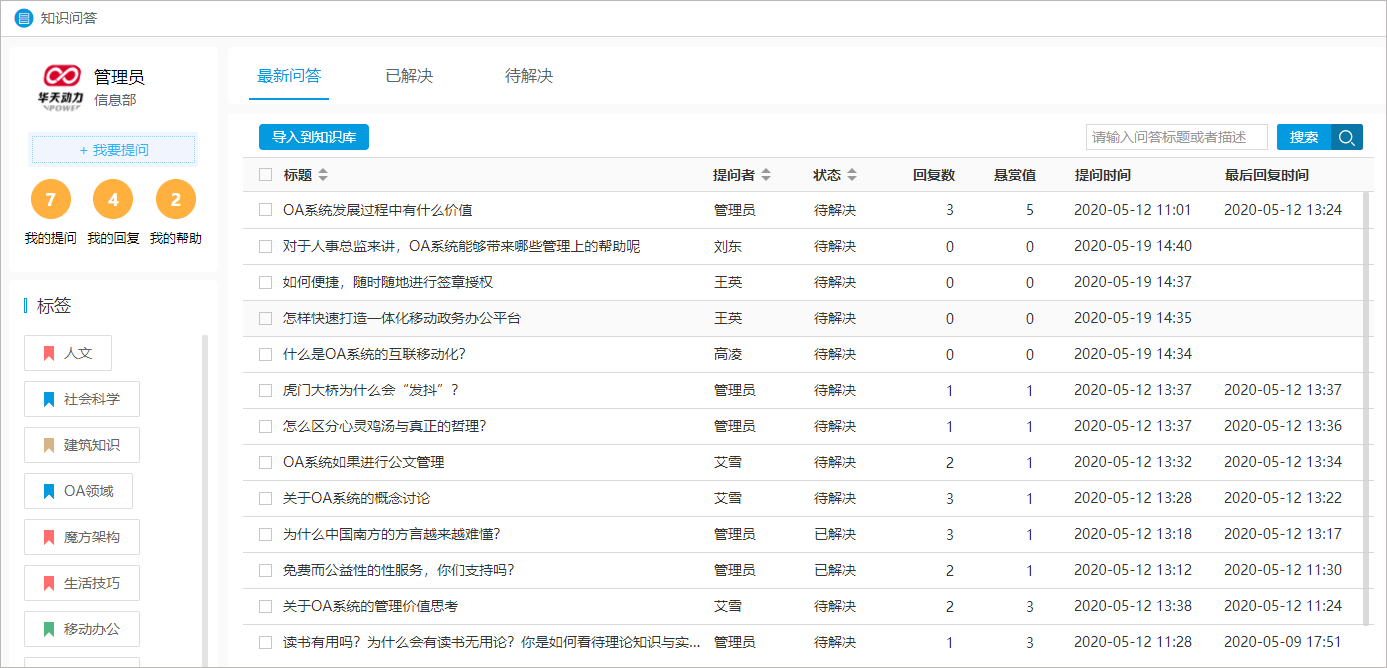The image size is (1387, 668).
Task: Open 我的帮助 via the orange 2 badge
Action: coord(176,199)
